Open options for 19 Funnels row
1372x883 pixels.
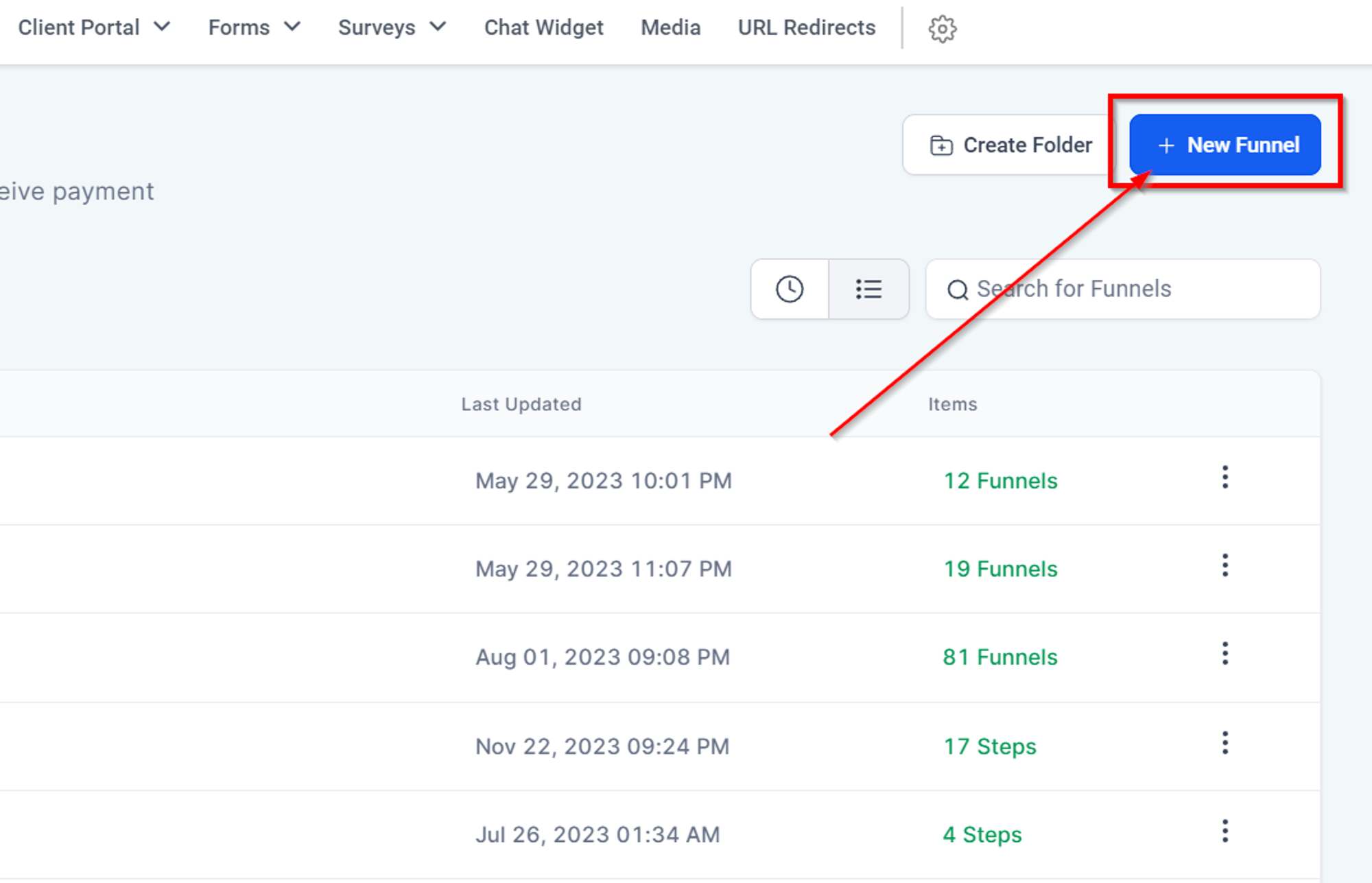tap(1225, 565)
